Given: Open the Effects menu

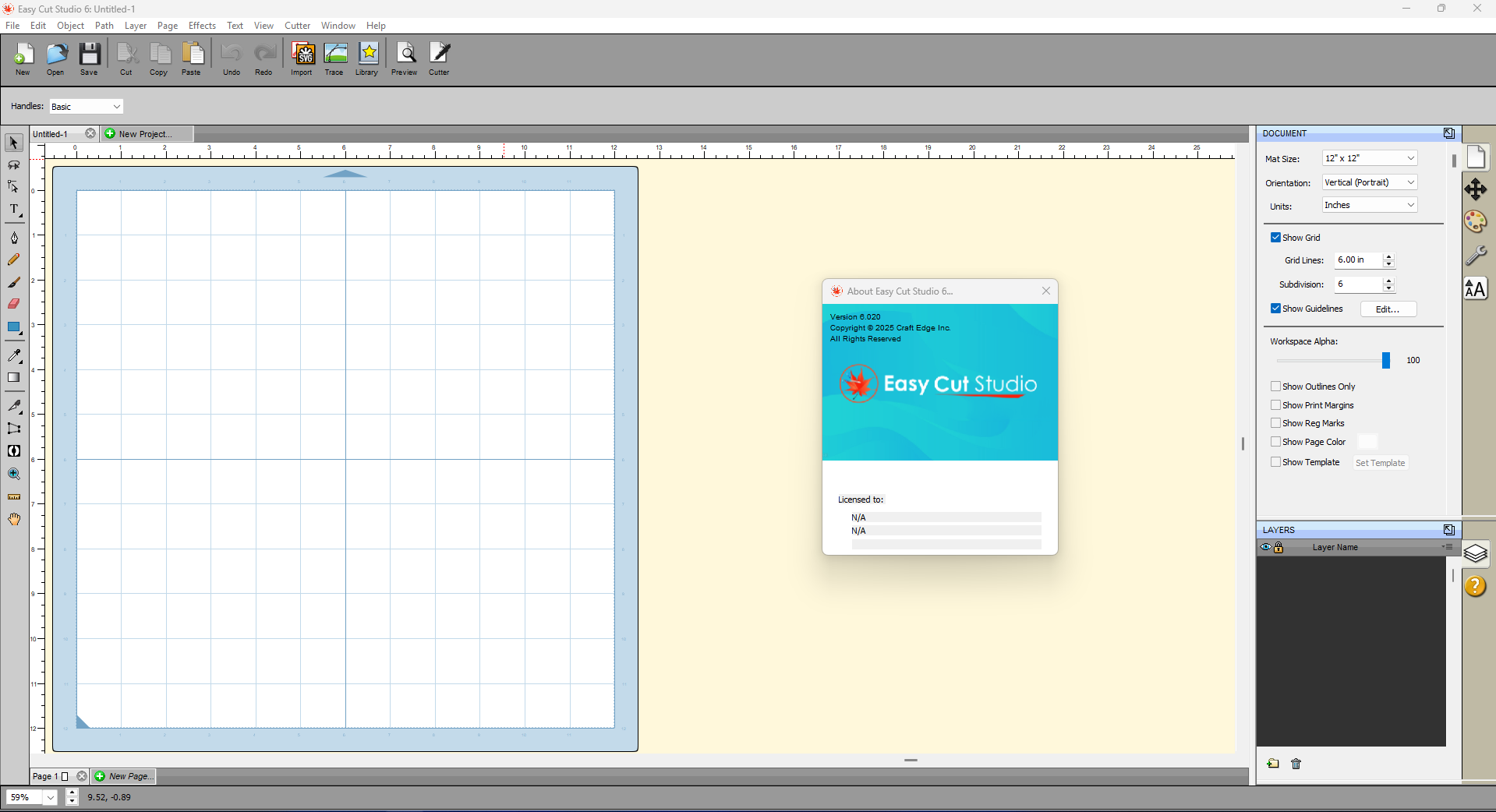Looking at the screenshot, I should (x=202, y=26).
